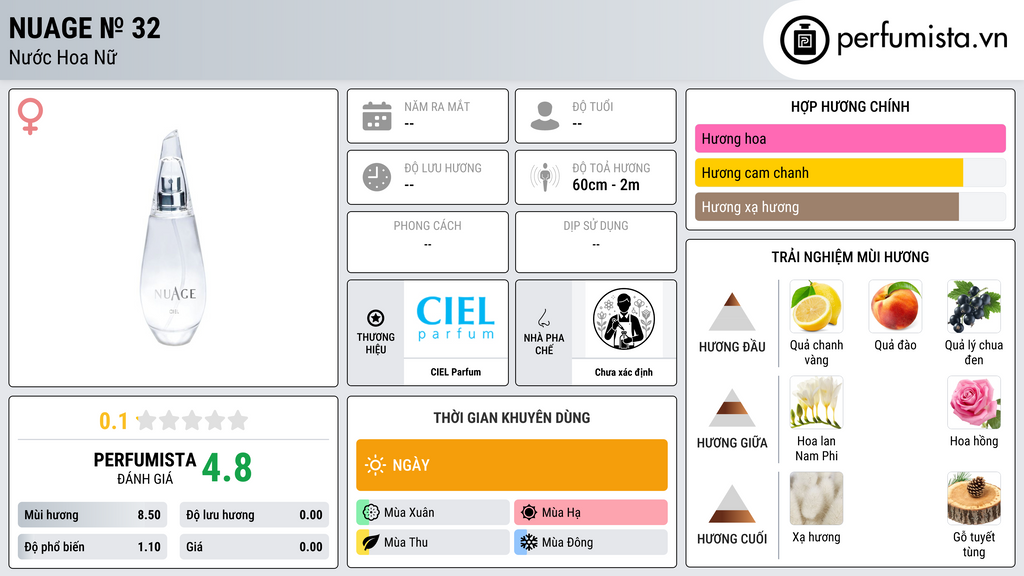The image size is (1024, 576).
Task: Click the leaf icon for Mùa Thu
Action: (371, 542)
